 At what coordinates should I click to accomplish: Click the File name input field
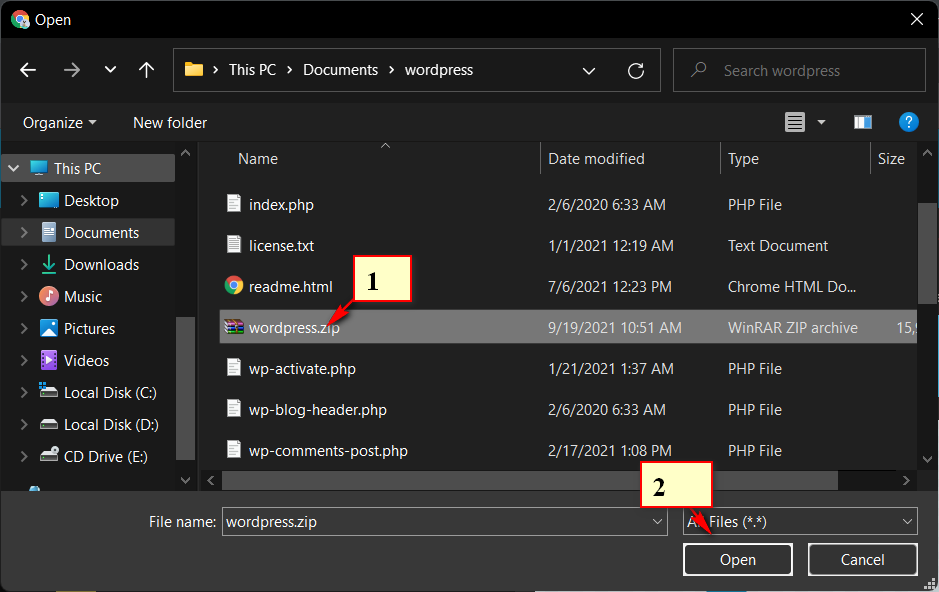coord(444,522)
